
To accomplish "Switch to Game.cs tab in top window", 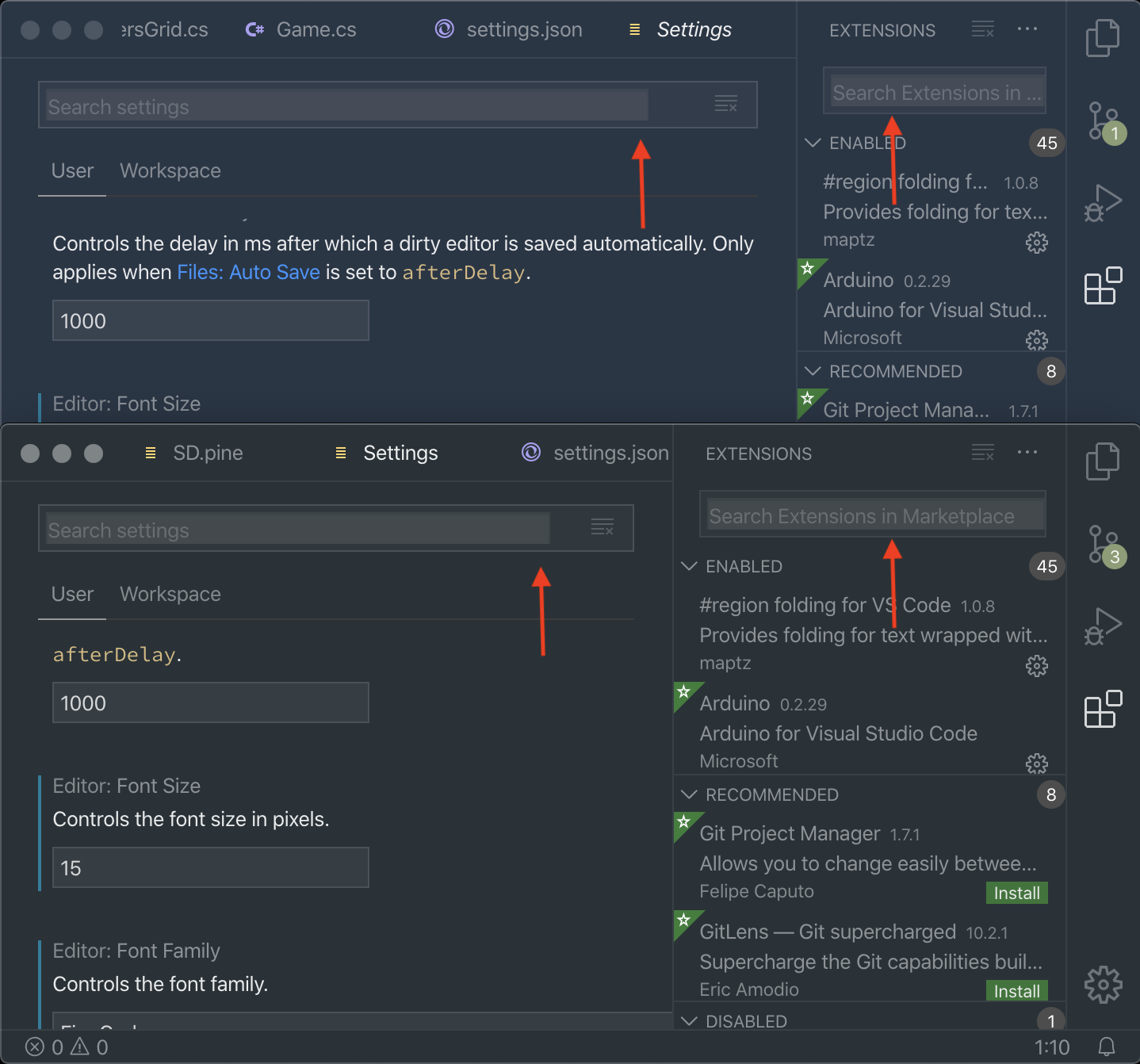I will (301, 29).
